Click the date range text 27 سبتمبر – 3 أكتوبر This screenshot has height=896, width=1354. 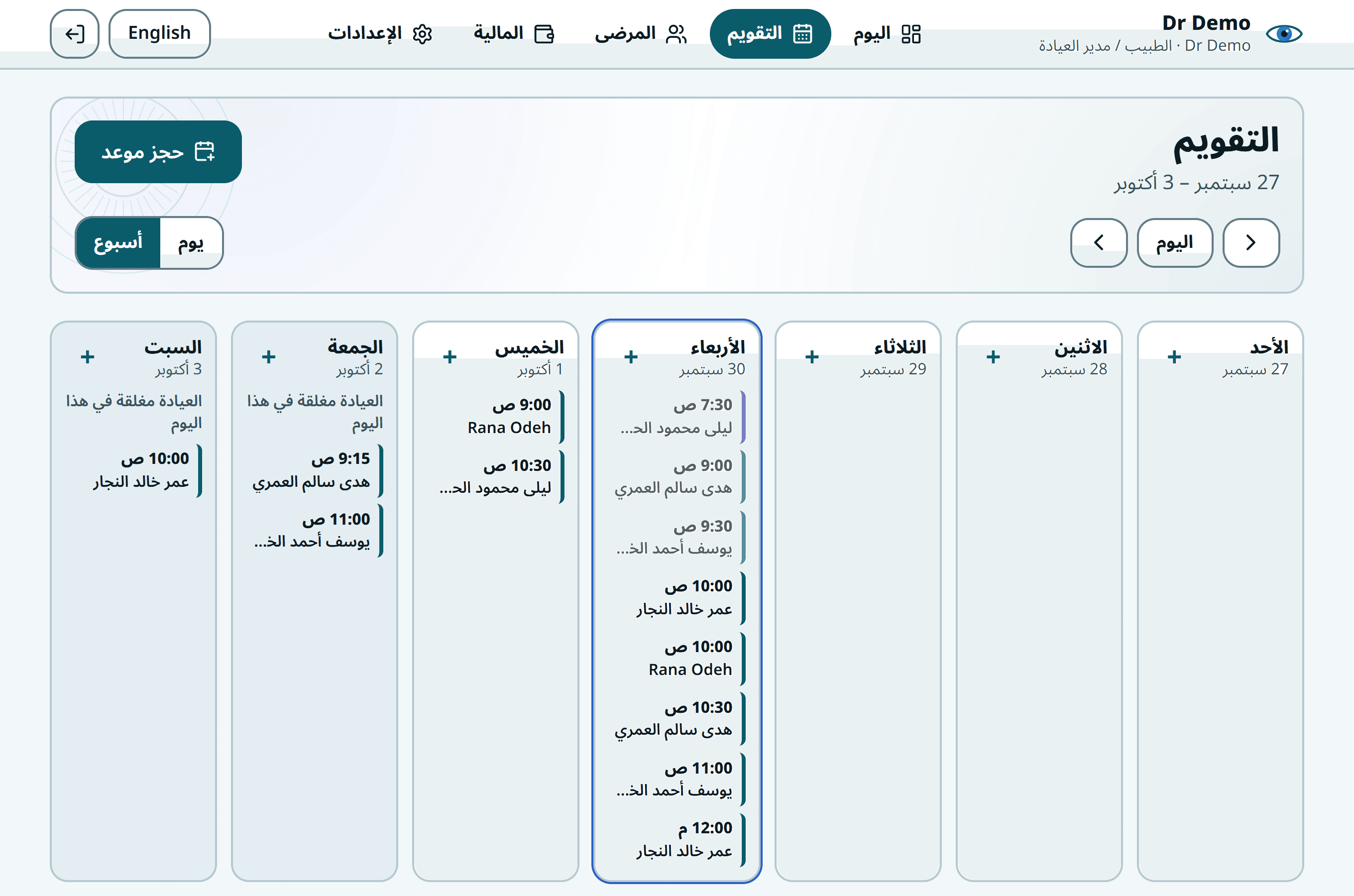coord(1196,182)
